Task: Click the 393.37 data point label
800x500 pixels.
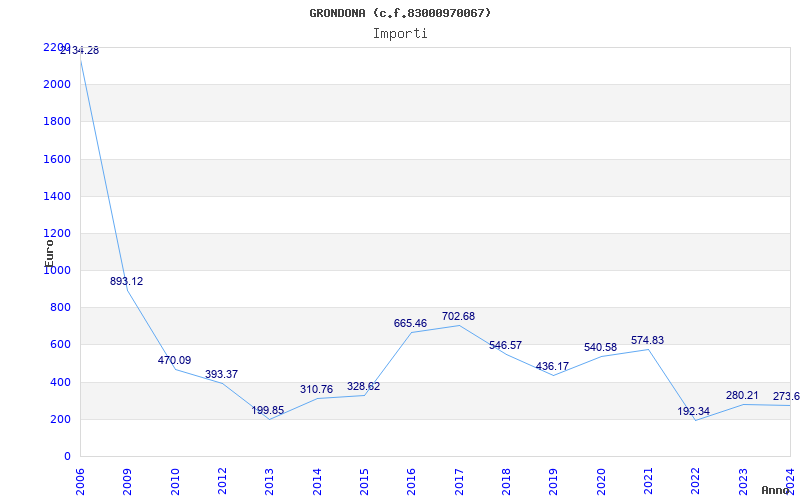Action: click(221, 374)
